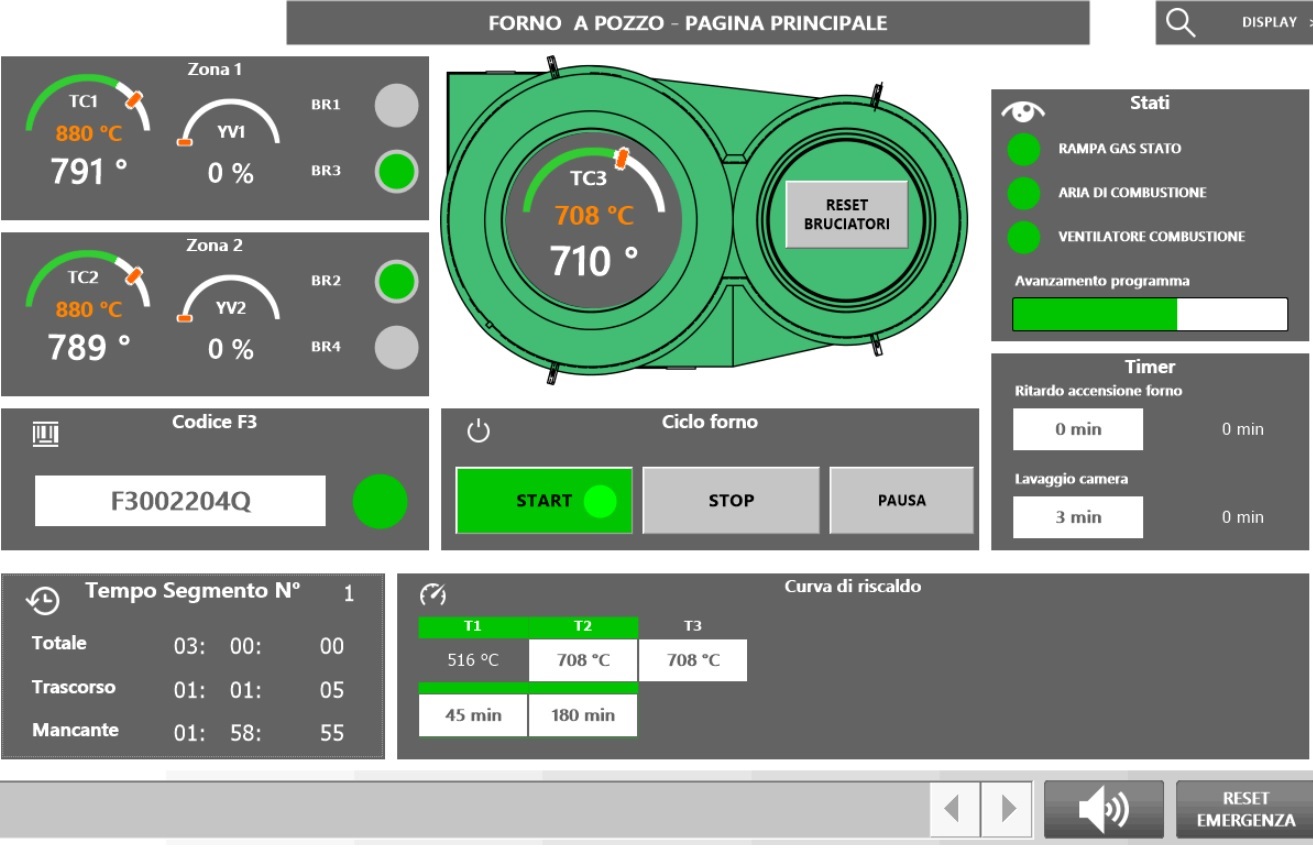Viewport: 1313px width, 849px height.
Task: Click the clock history icon in Tempo Segmento
Action: click(44, 599)
